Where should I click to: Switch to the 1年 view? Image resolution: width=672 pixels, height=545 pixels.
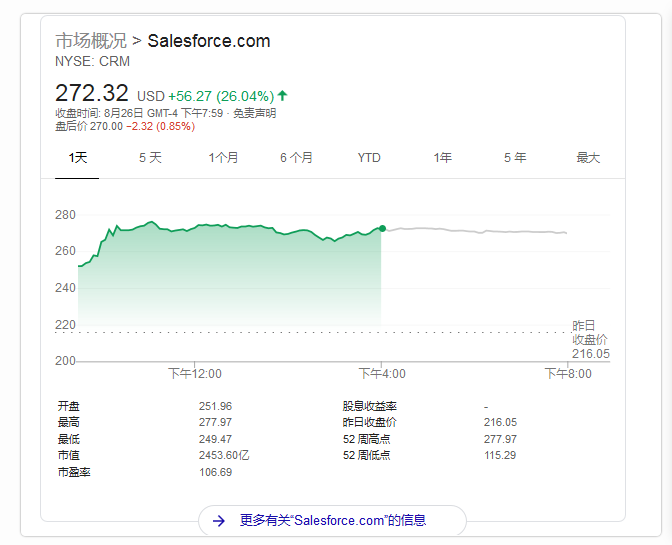[442, 158]
